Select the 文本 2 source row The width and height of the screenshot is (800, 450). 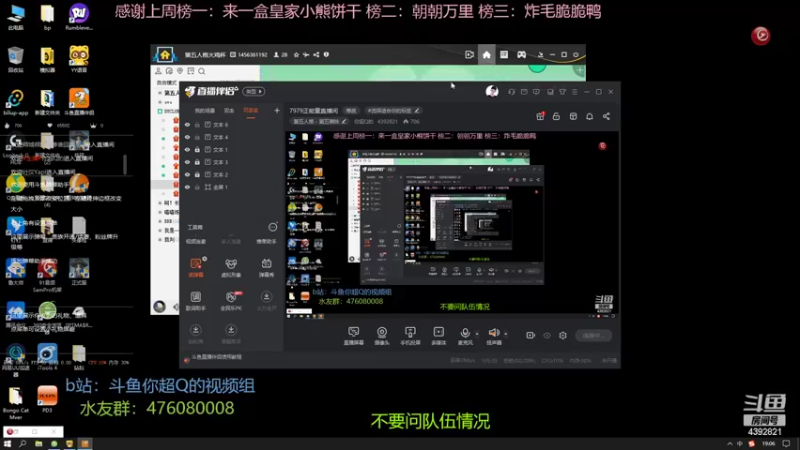tap(232, 174)
